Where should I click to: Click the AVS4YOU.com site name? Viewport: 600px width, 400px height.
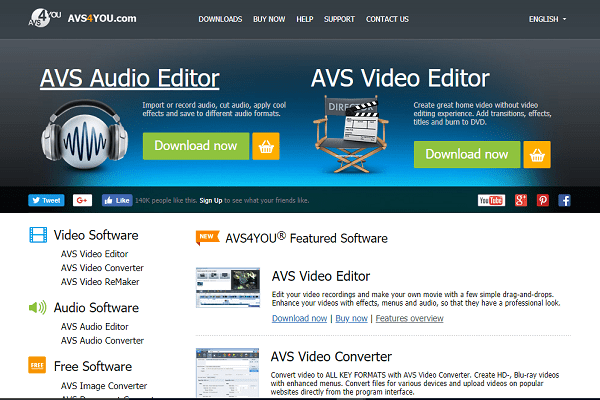[102, 18]
